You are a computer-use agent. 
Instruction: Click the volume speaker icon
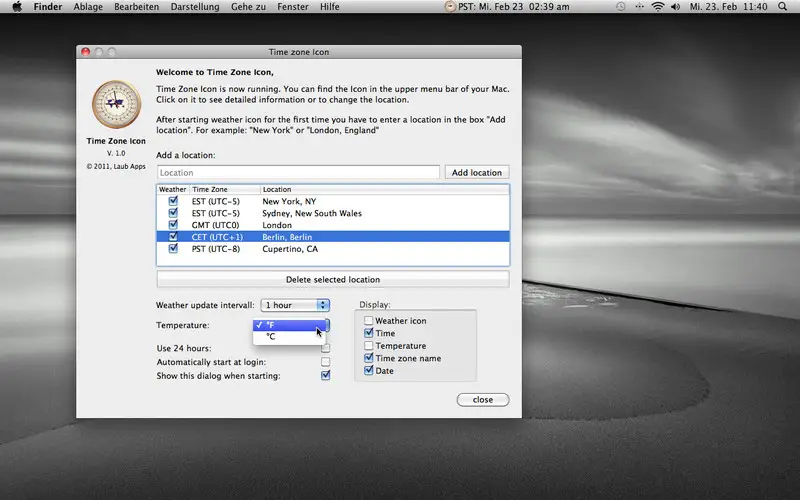[x=676, y=7]
